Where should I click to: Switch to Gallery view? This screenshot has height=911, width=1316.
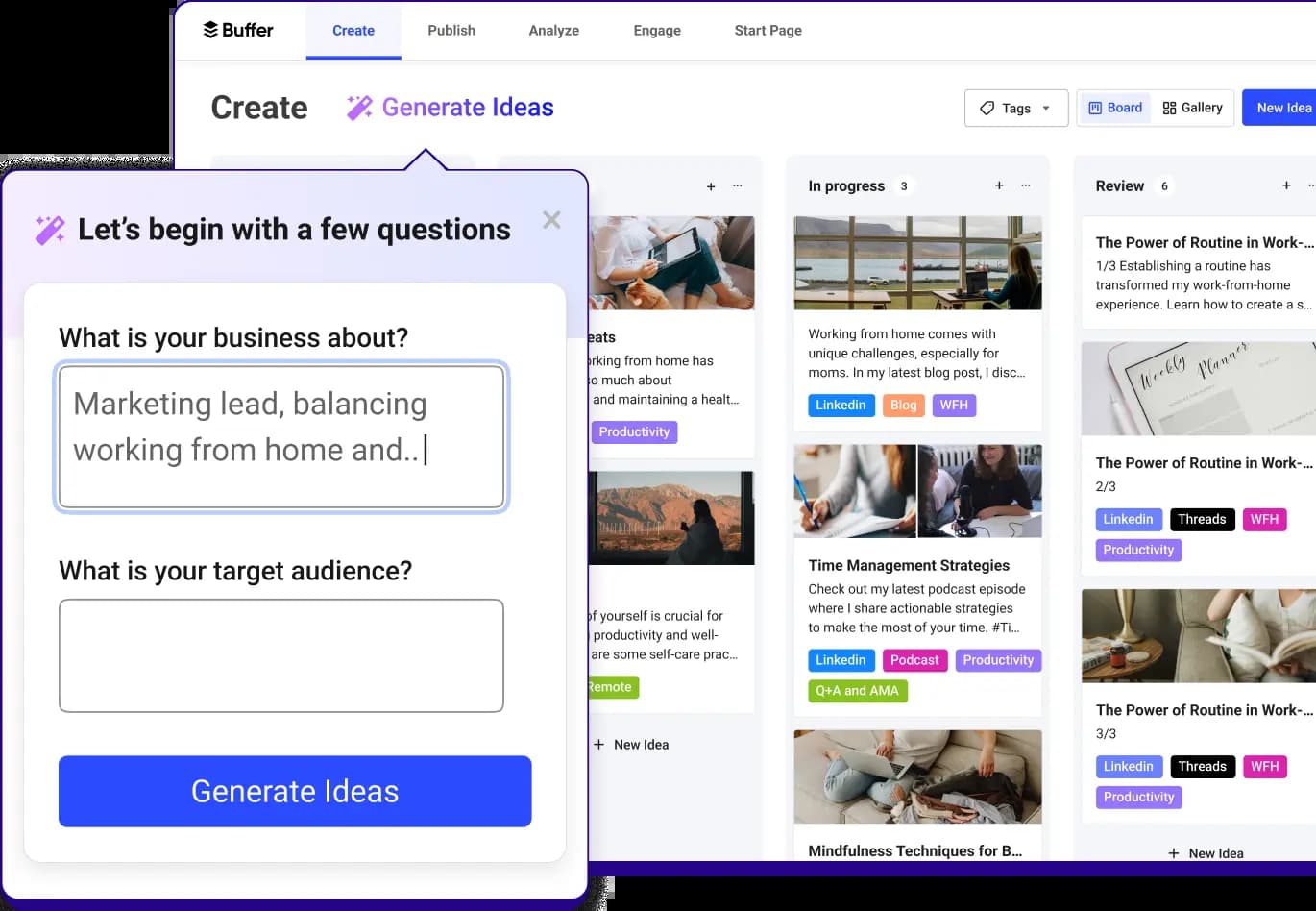pyautogui.click(x=1192, y=108)
